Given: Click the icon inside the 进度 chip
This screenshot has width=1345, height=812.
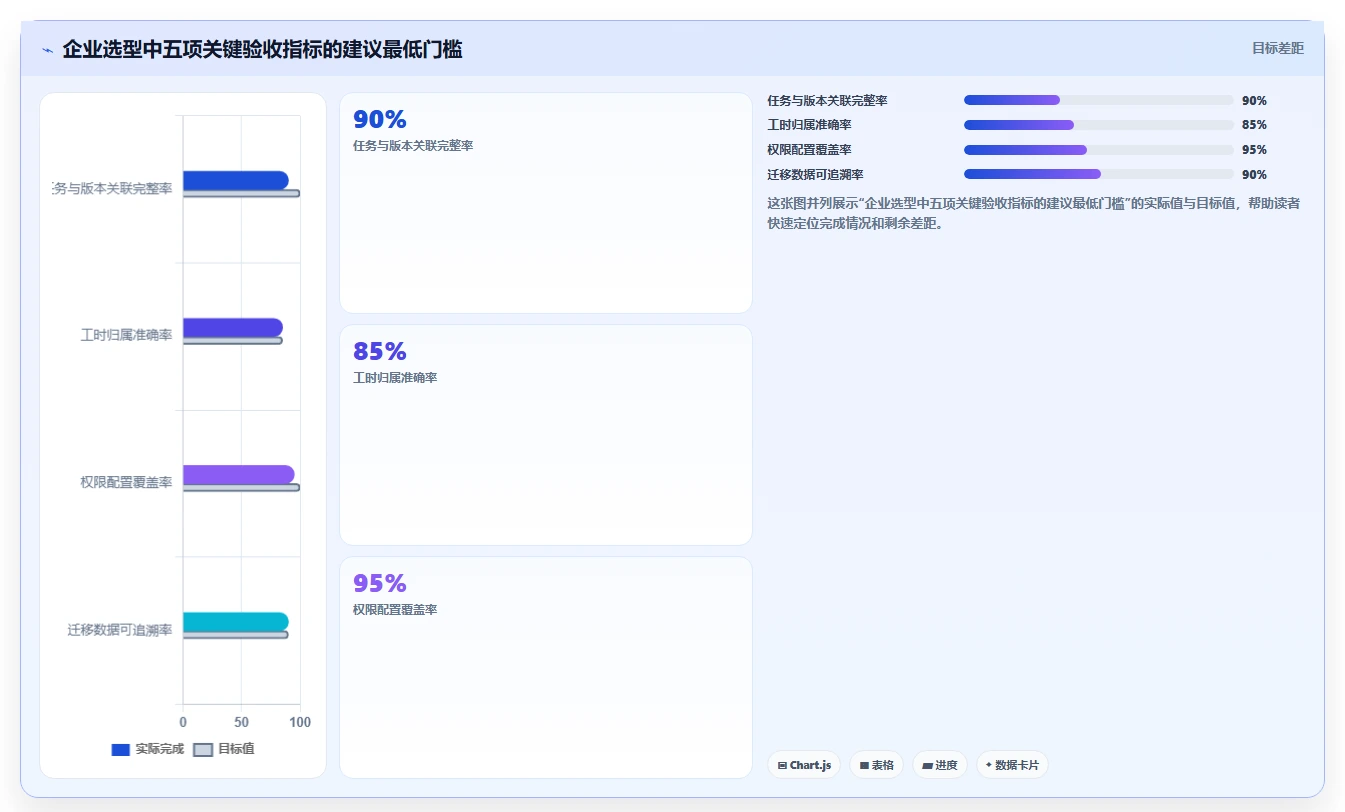Looking at the screenshot, I should 927,765.
